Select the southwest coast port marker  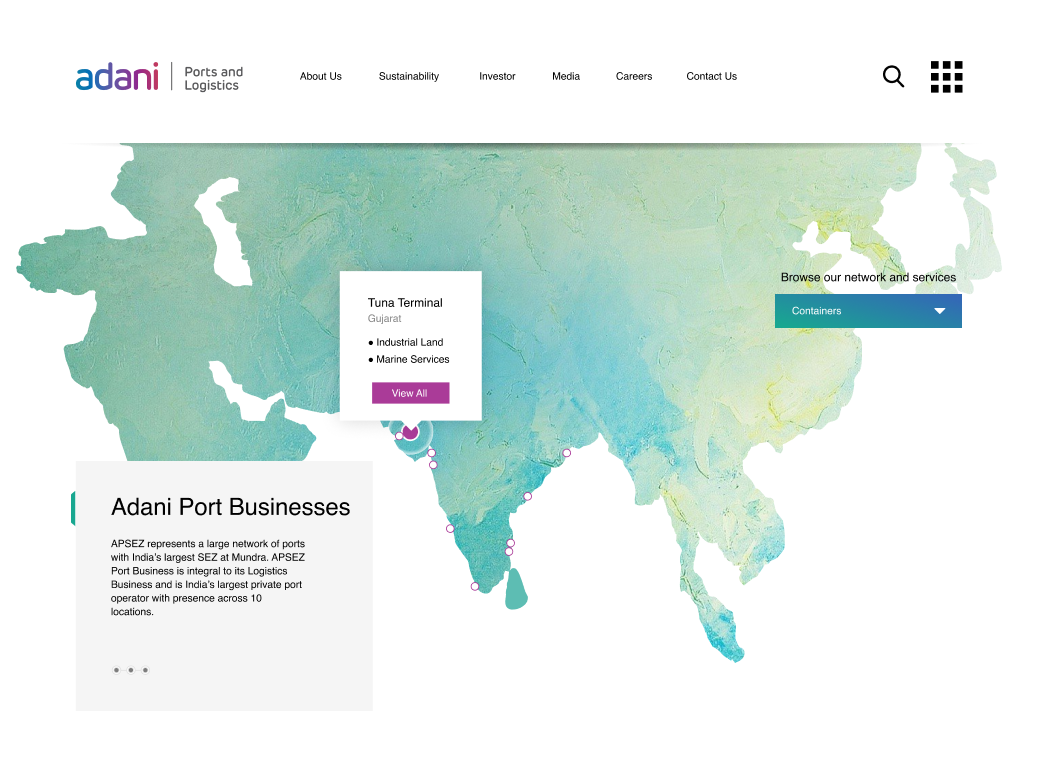[450, 529]
